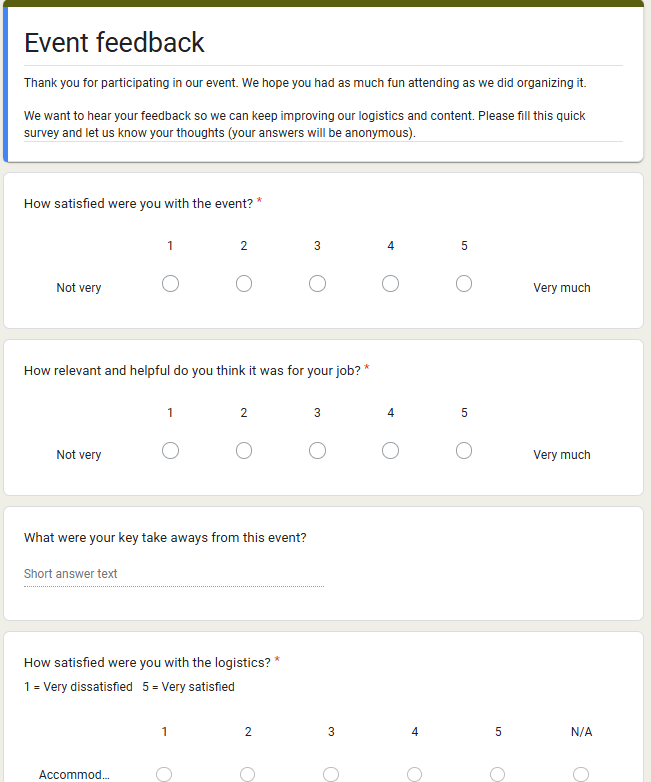Choose rating 2 in the Accommodation row
This screenshot has width=651, height=782.
point(248,774)
